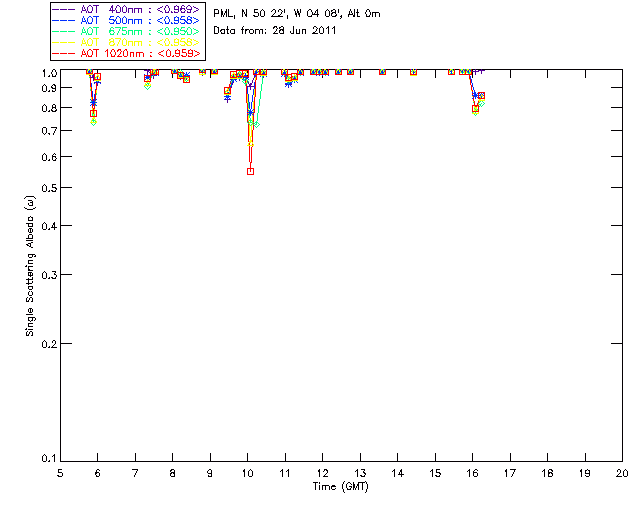Click the Time (GMT) axis label

click(x=340, y=487)
